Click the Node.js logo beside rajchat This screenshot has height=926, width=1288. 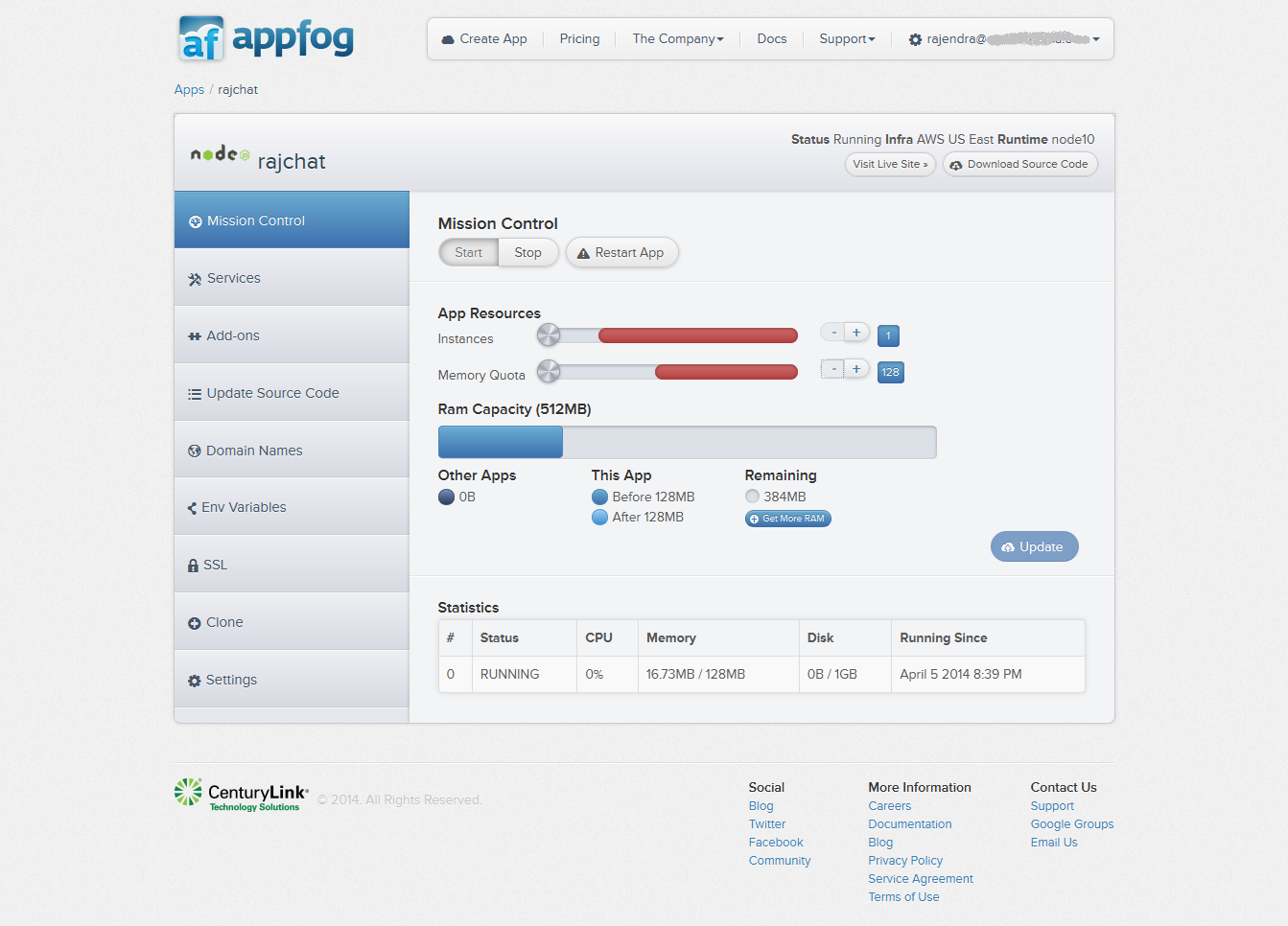coord(220,153)
